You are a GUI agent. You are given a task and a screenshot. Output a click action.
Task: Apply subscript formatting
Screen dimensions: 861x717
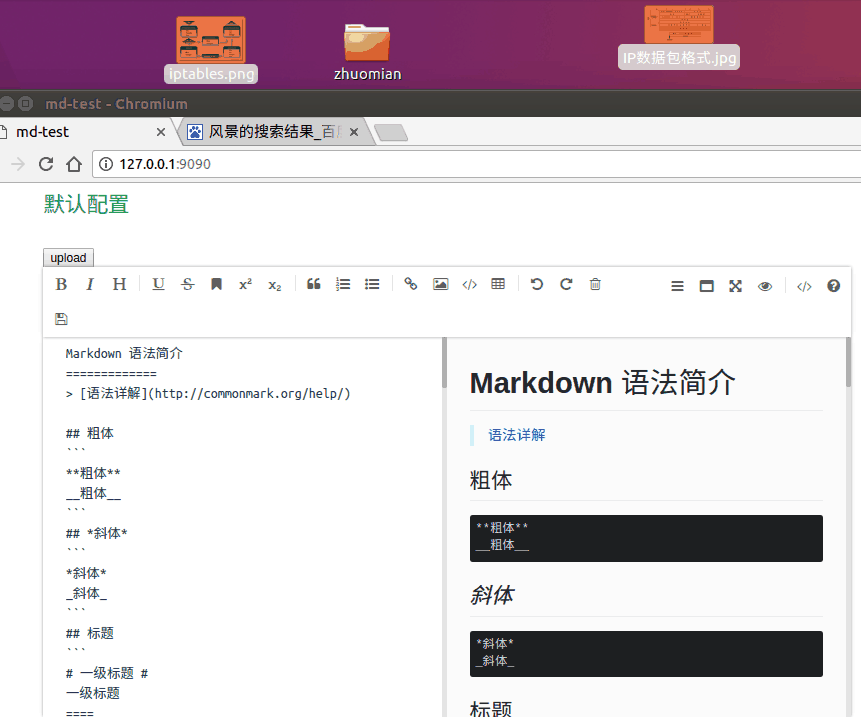[275, 284]
